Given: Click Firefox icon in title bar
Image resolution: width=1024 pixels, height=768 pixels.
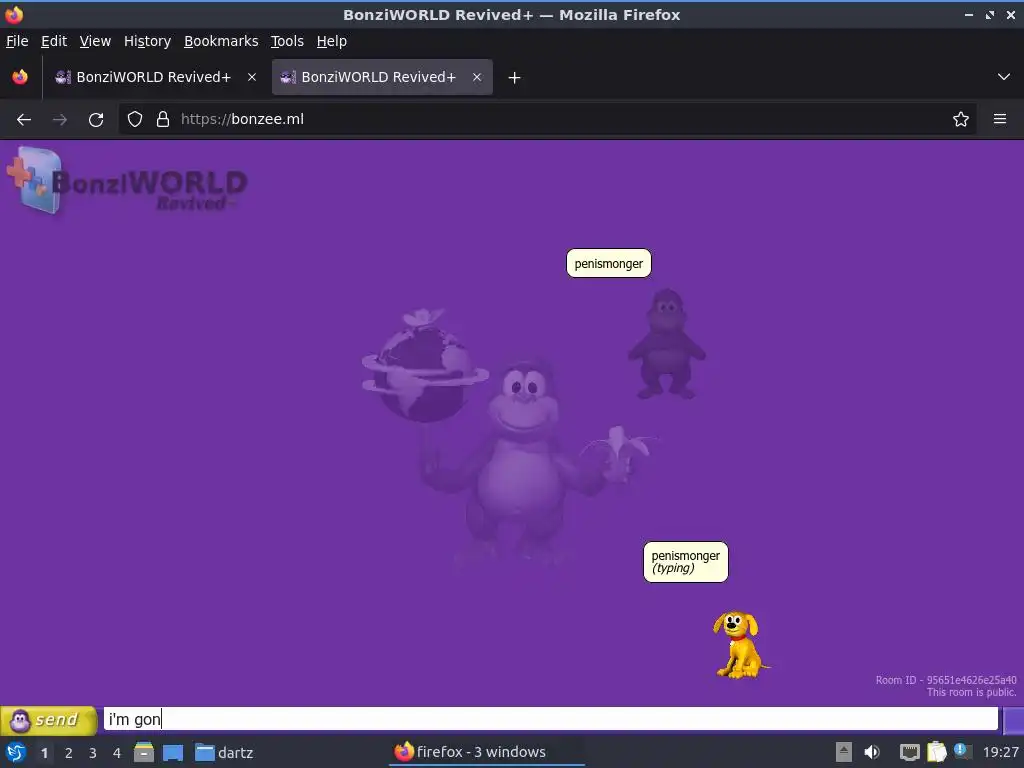Looking at the screenshot, I should 14,14.
